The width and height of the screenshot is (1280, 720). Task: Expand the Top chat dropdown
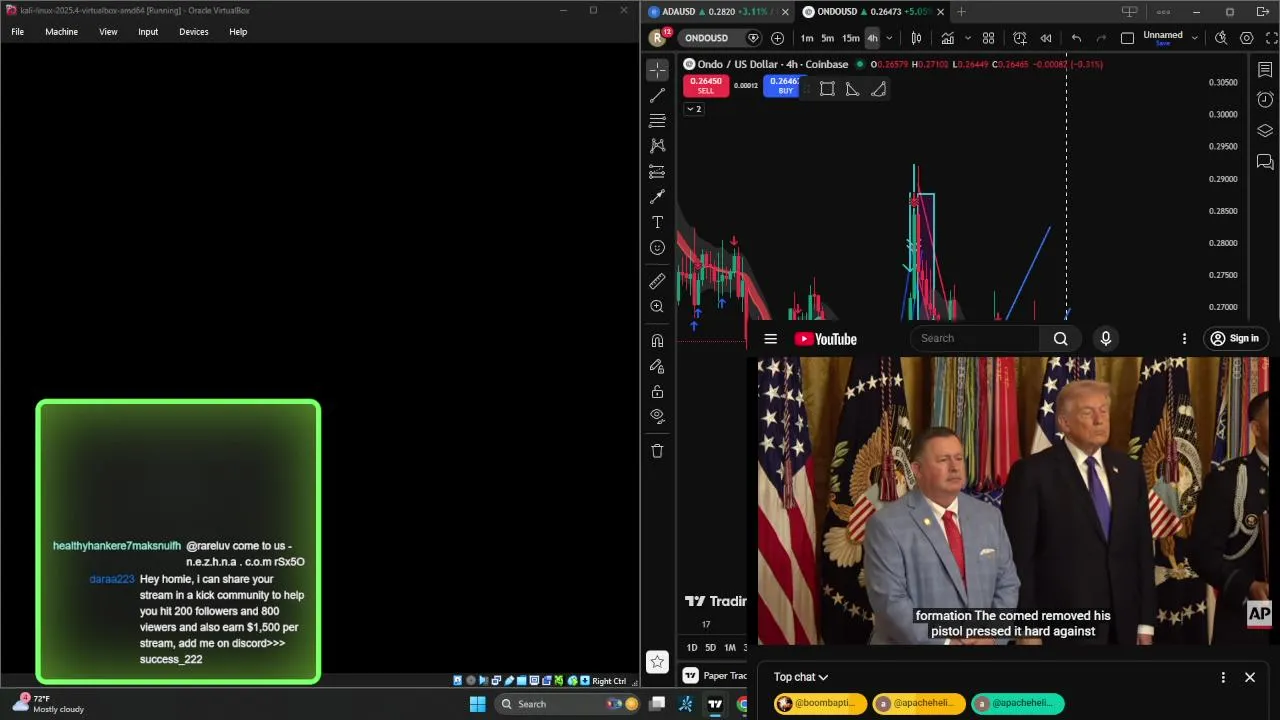(x=801, y=677)
